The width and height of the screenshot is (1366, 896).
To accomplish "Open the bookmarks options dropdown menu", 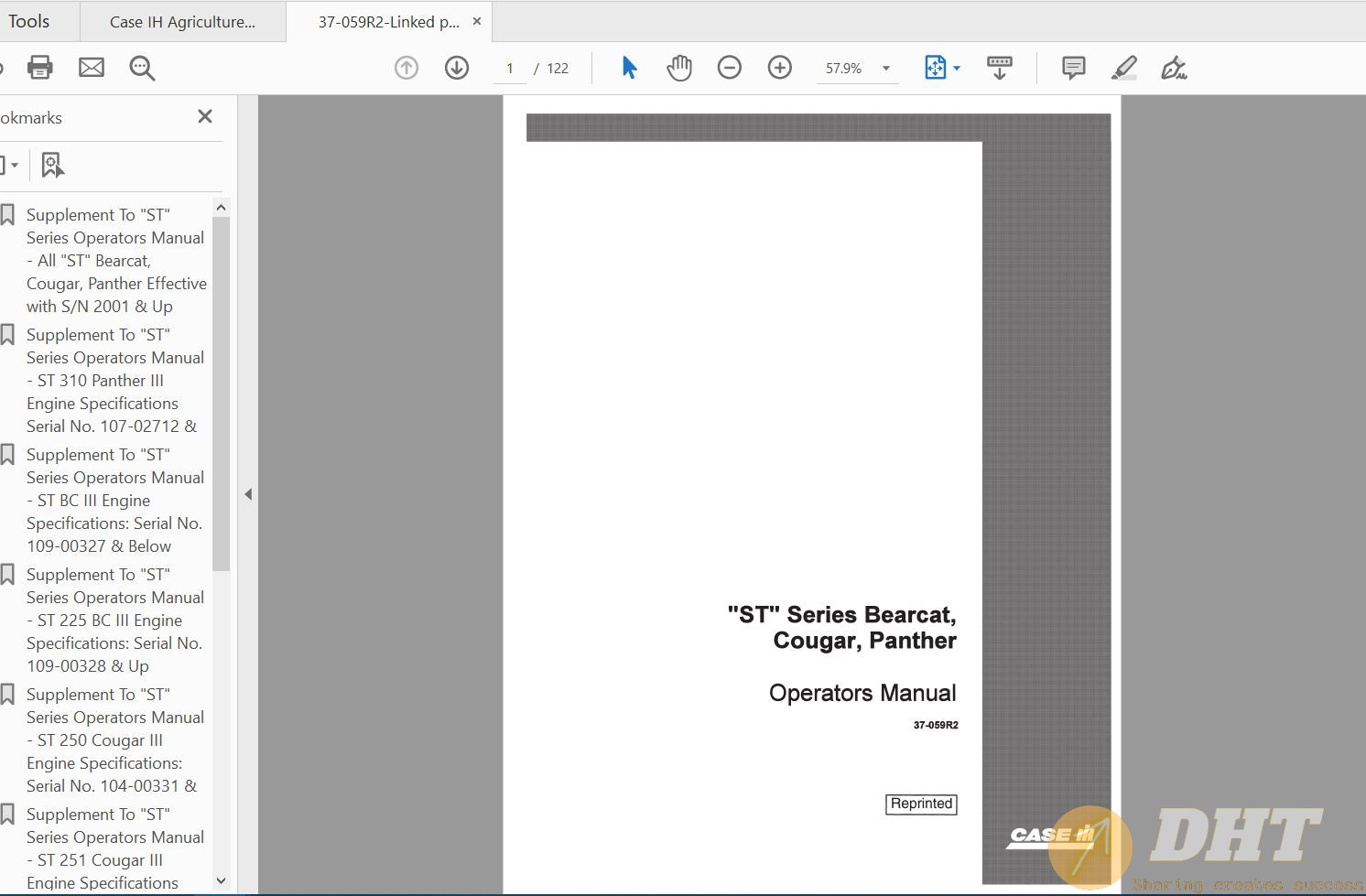I will click(x=9, y=166).
